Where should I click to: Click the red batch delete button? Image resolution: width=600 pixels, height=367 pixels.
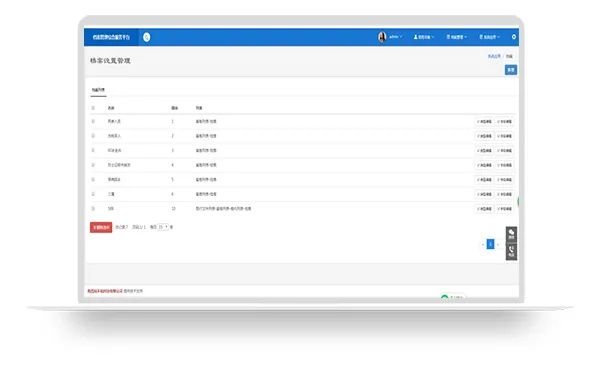point(101,227)
